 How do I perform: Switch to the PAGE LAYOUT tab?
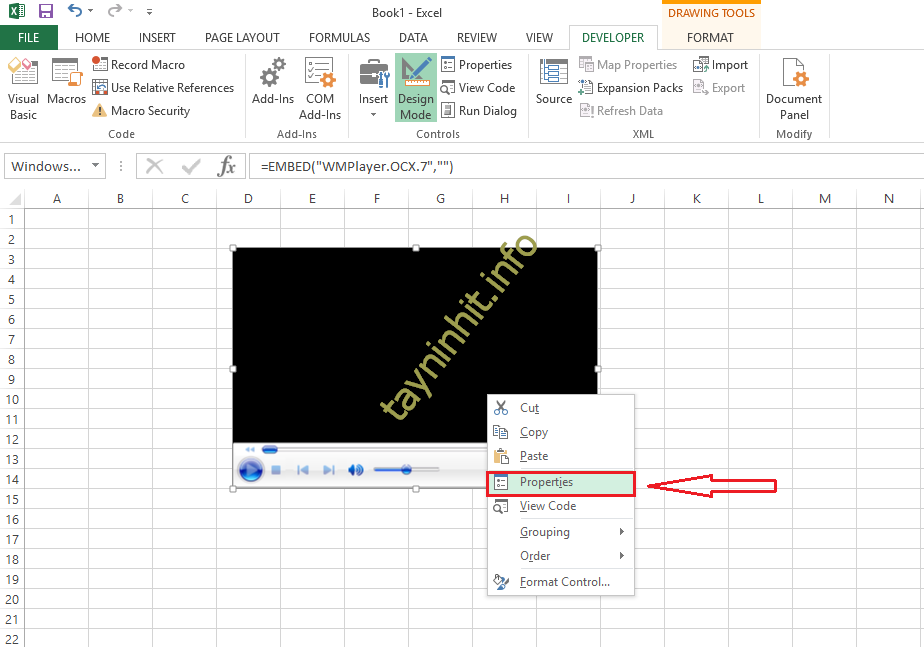click(242, 38)
